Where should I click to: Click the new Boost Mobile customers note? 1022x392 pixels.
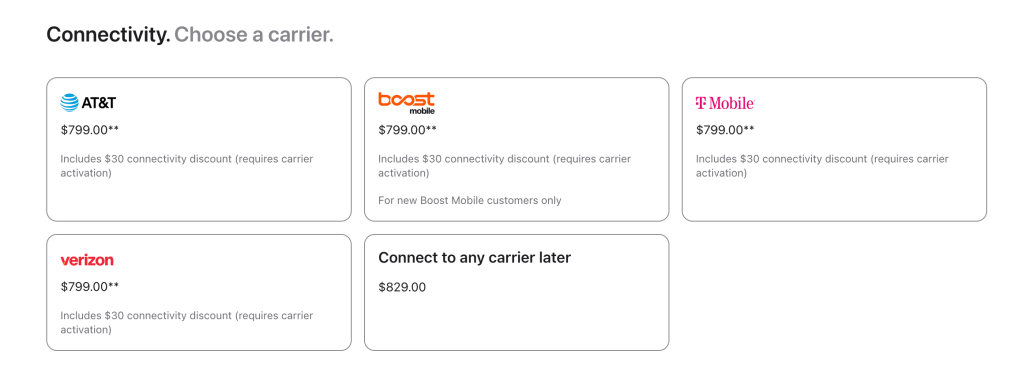(469, 200)
